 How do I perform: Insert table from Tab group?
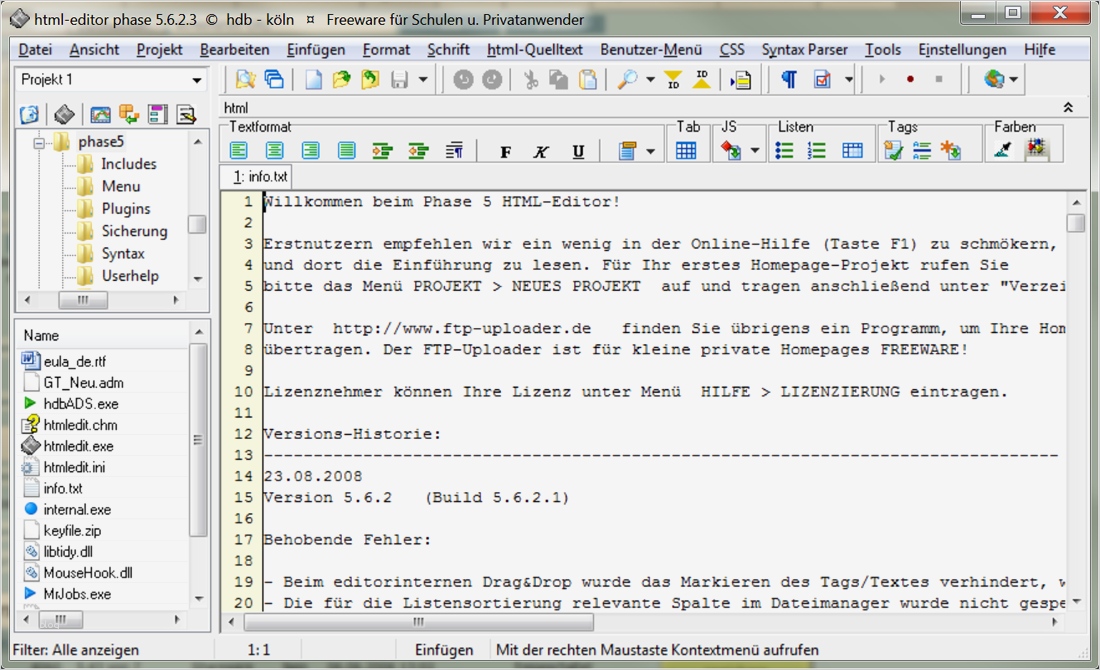tap(685, 150)
